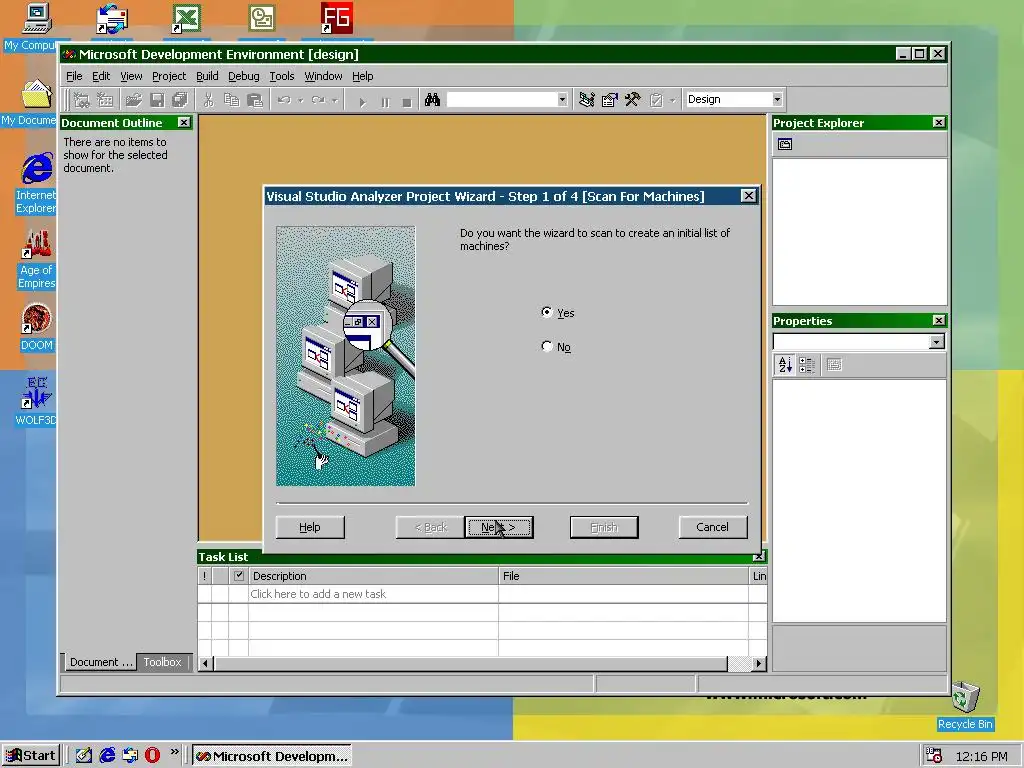Open the Window menu

pos(323,76)
